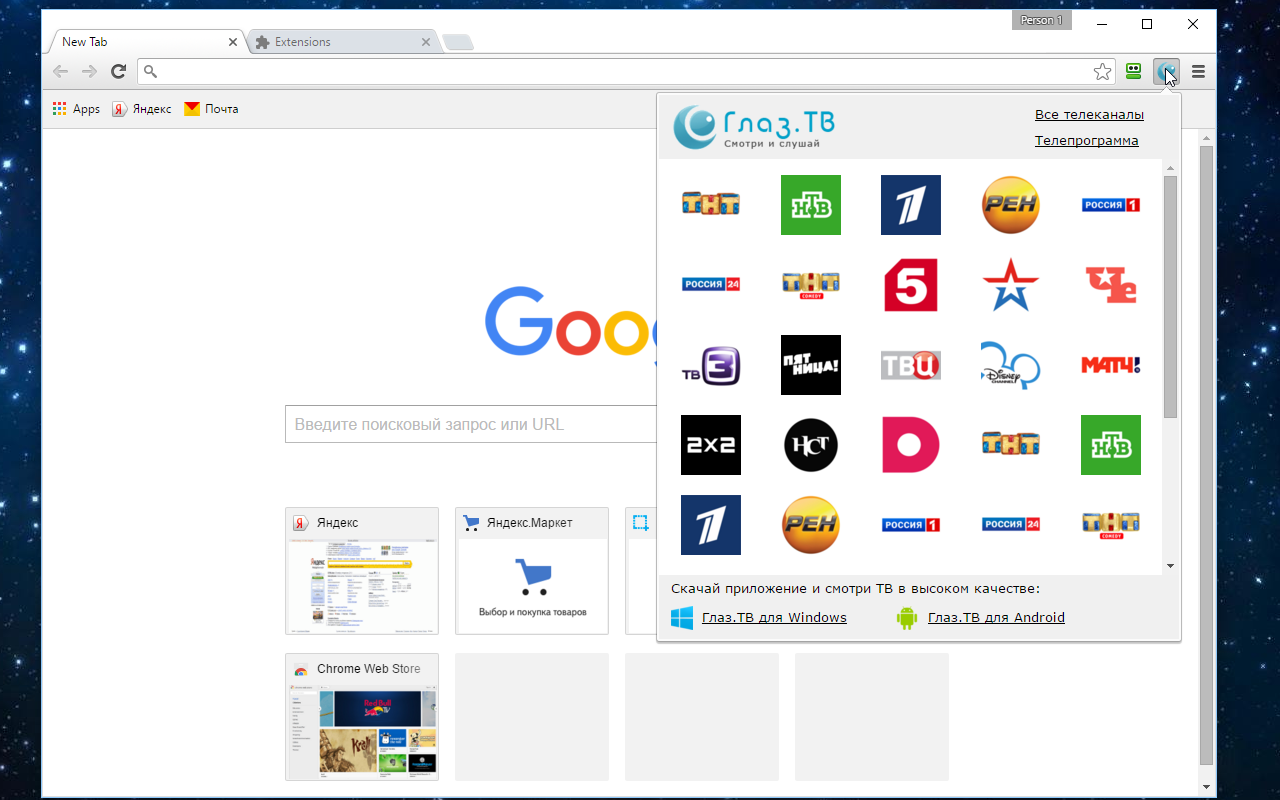Screen dimensions: 1280x800
Task: Close the New Tab tab
Action: pyautogui.click(x=233, y=42)
